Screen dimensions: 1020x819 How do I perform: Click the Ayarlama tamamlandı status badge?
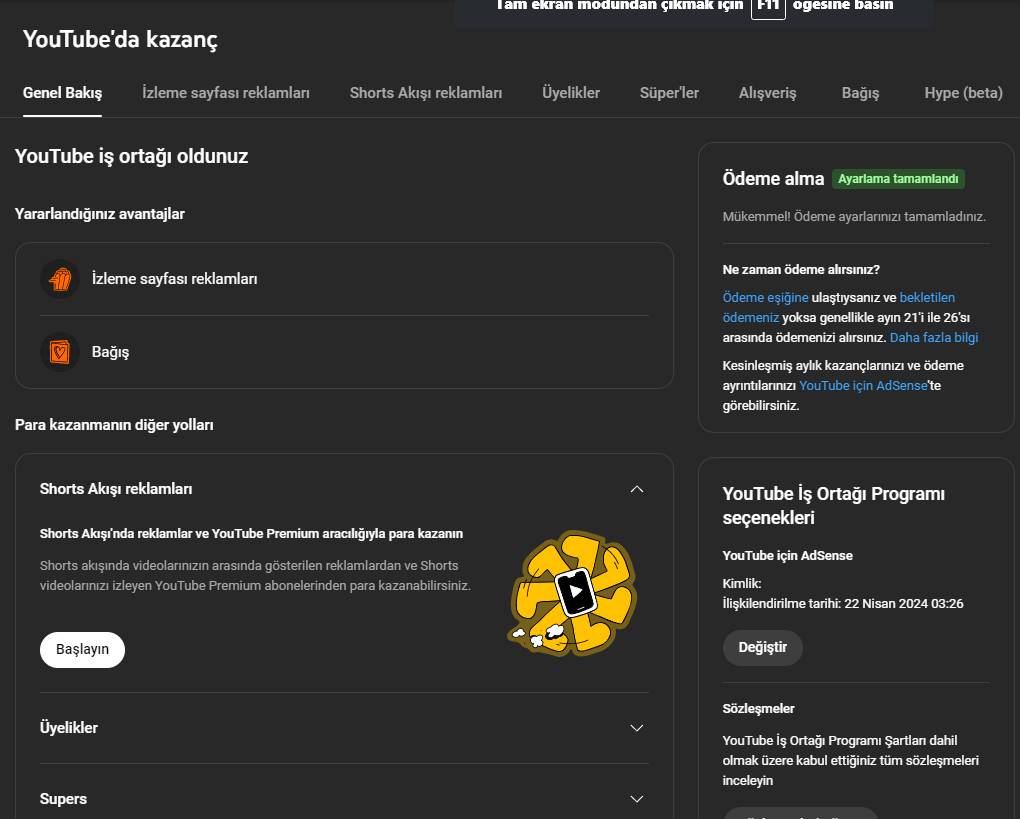click(x=898, y=179)
